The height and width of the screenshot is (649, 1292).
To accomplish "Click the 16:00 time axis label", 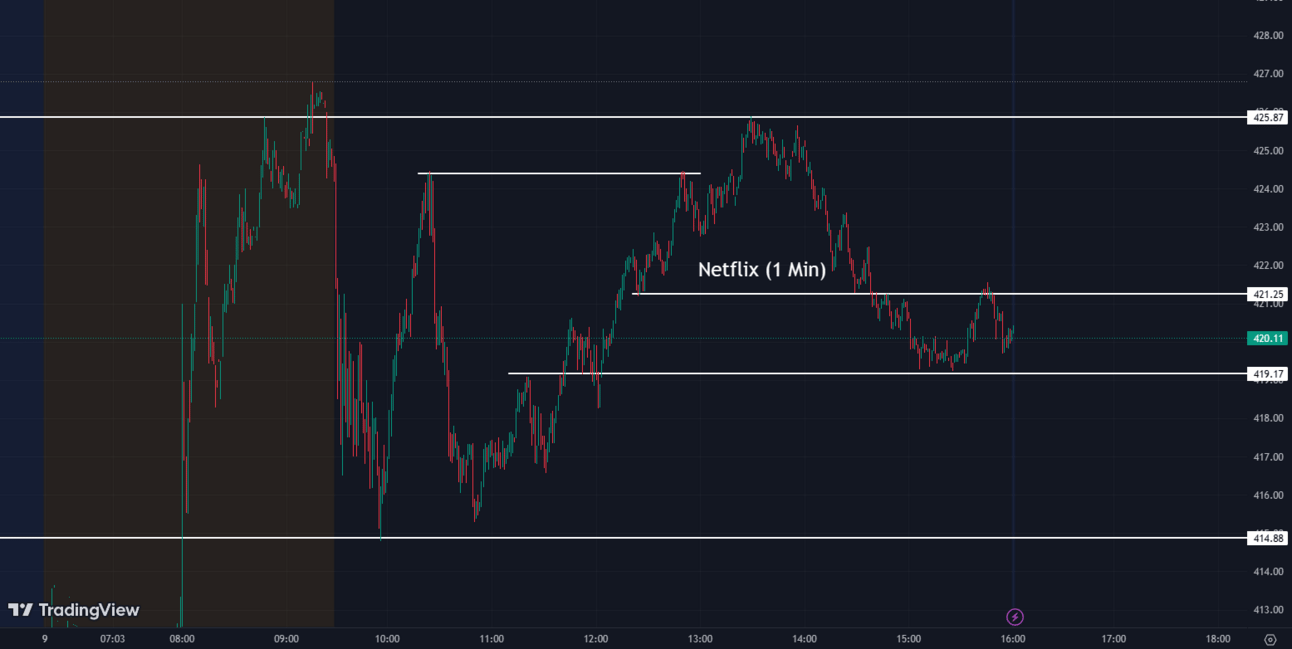I will coord(1013,639).
